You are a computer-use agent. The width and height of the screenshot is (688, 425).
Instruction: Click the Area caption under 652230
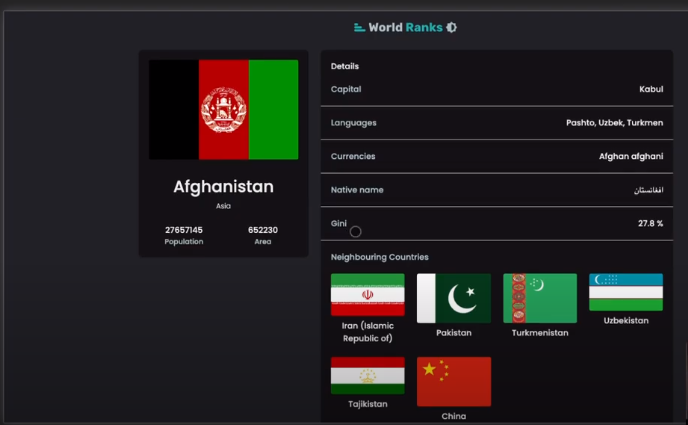[x=263, y=242]
